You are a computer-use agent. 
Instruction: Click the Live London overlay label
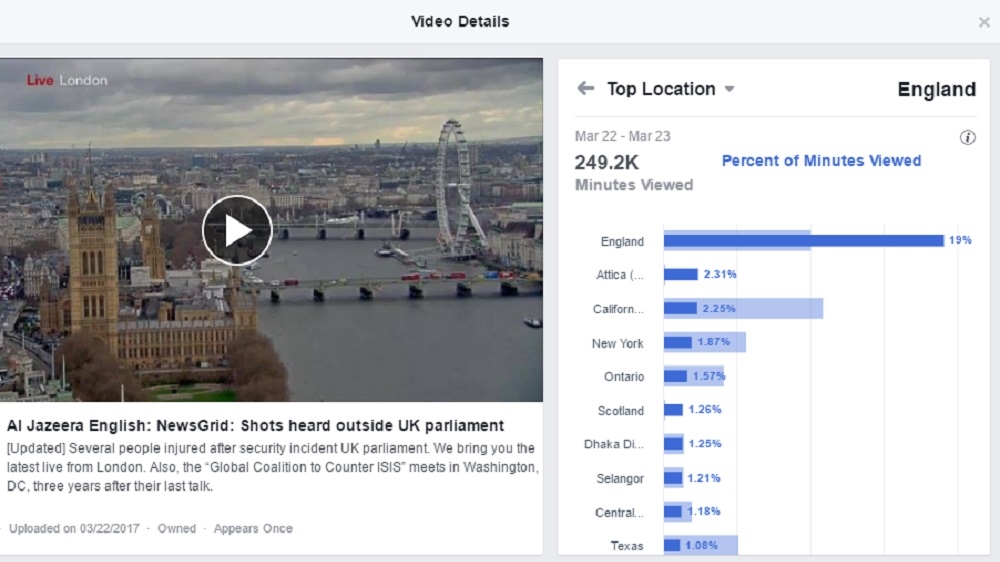point(67,80)
